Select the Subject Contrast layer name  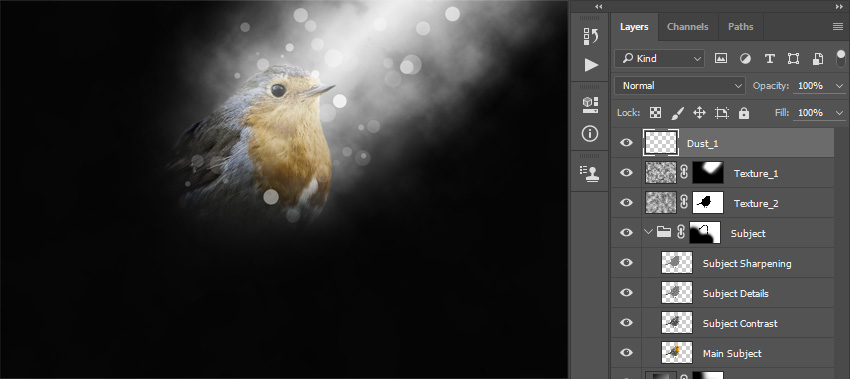(740, 323)
